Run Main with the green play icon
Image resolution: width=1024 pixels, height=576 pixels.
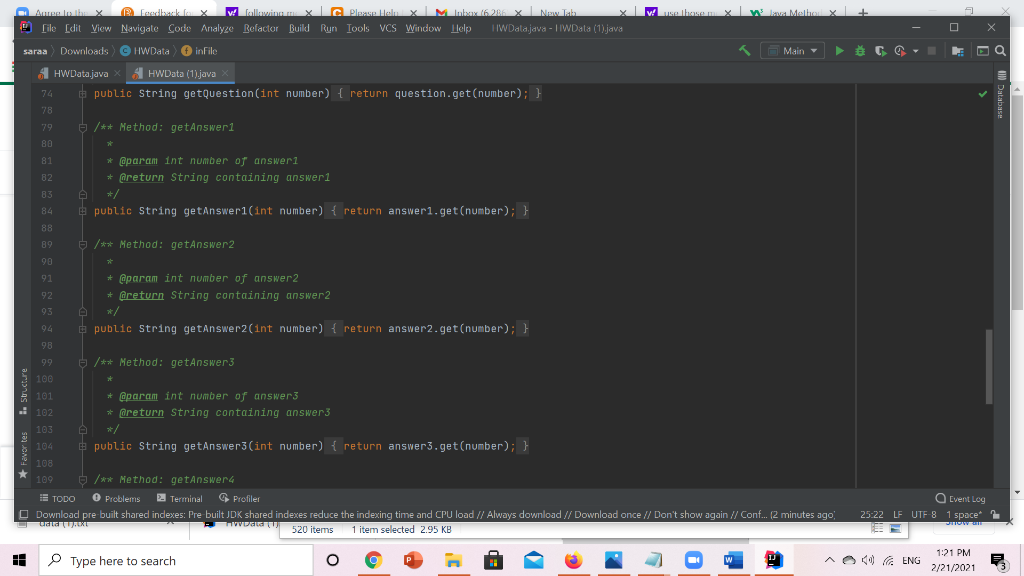[x=839, y=50]
